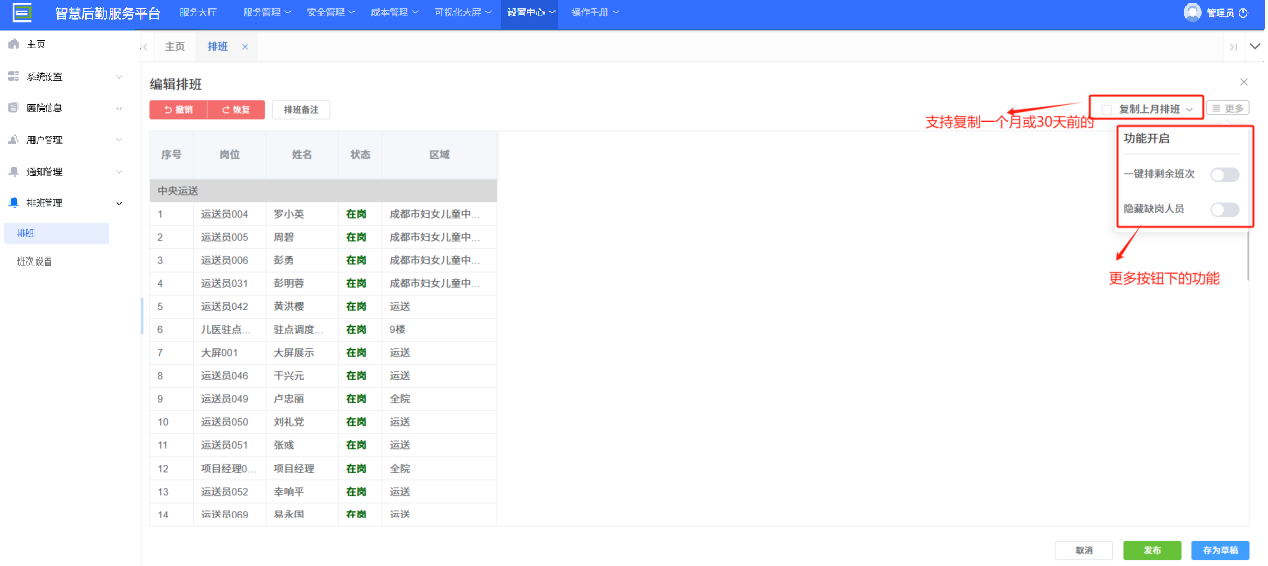Open 排班备注 notes button
1268x566 pixels.
tap(301, 110)
